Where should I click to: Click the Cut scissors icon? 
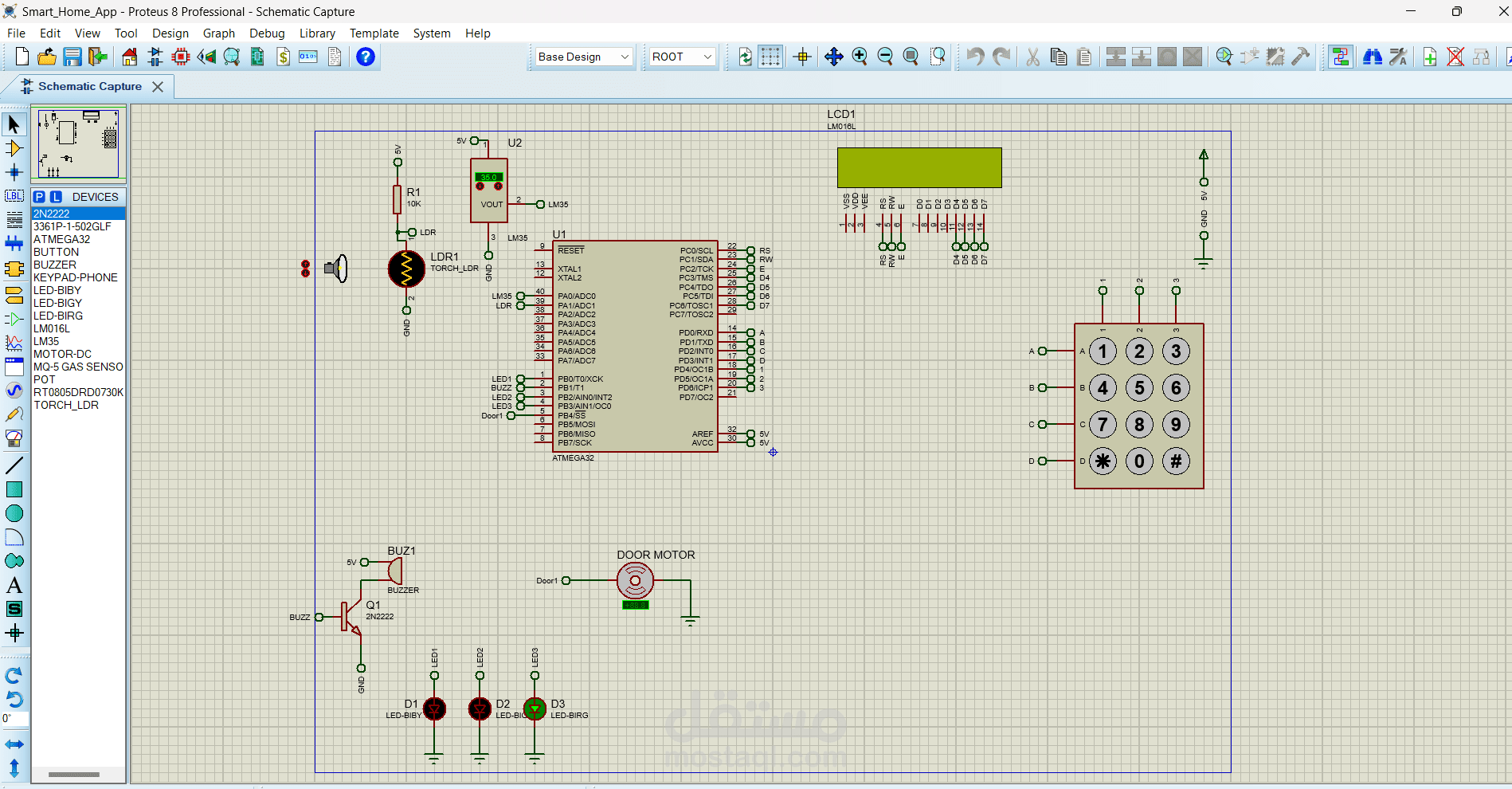(x=1033, y=57)
